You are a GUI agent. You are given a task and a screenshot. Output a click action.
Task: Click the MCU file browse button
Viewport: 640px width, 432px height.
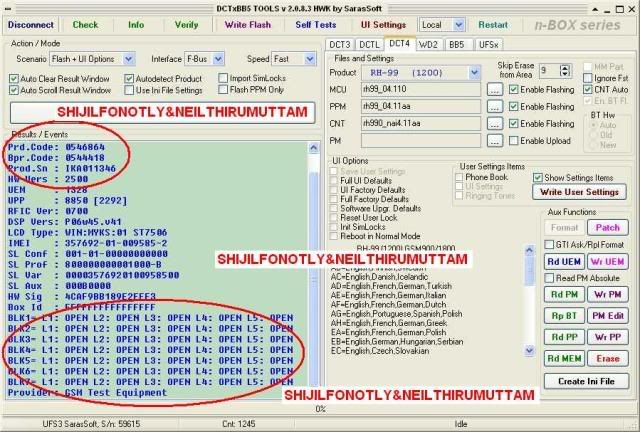494,89
